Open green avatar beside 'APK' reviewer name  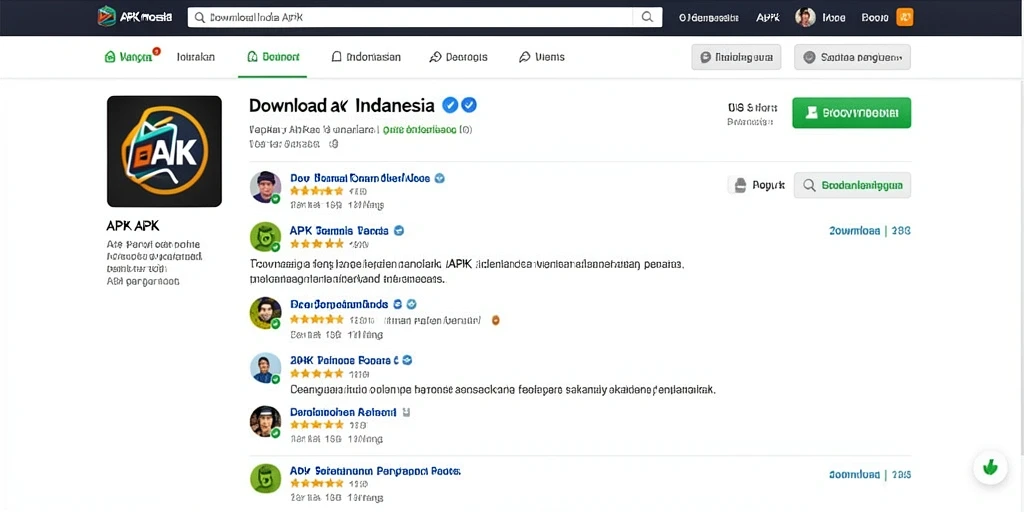pyautogui.click(x=265, y=236)
